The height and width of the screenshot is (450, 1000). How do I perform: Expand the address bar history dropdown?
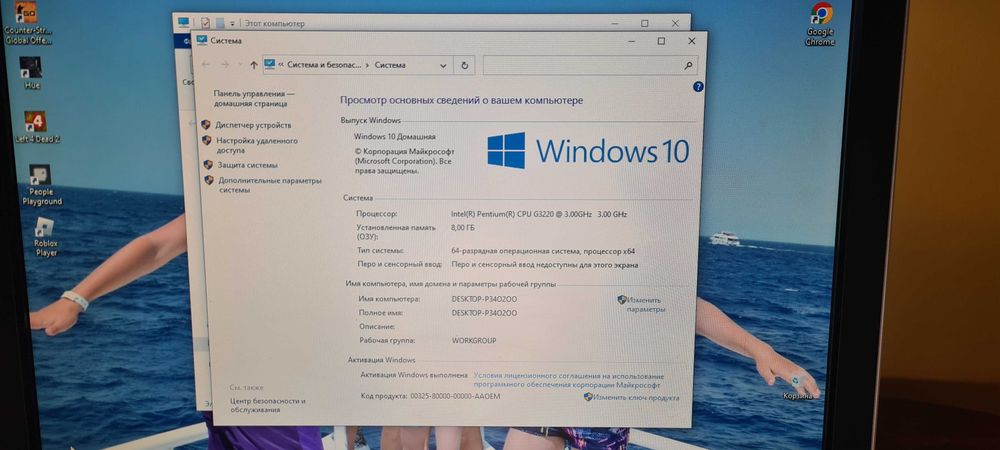[443, 66]
